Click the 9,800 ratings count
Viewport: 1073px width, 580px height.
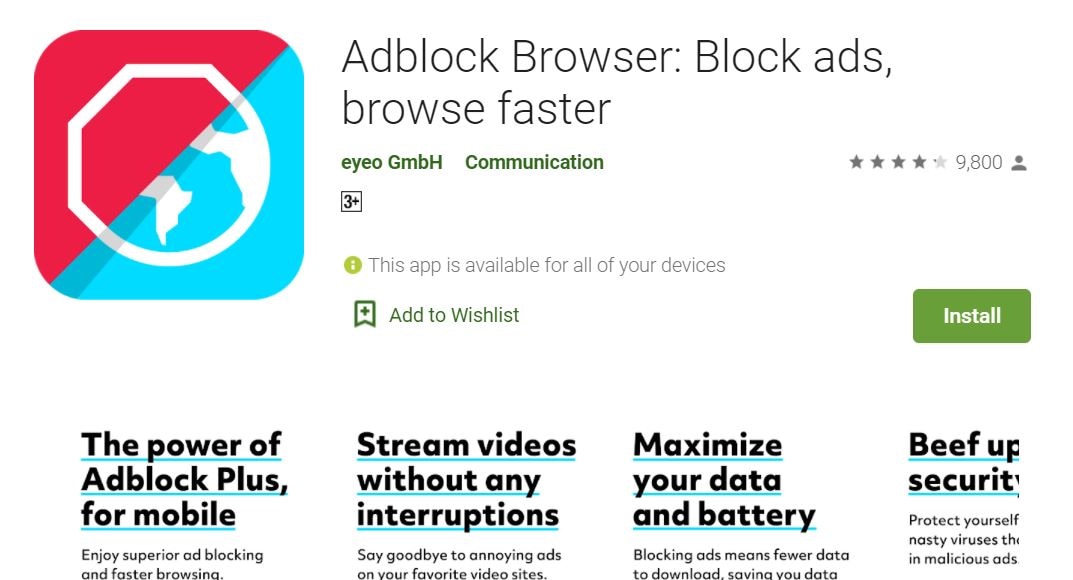coord(978,162)
